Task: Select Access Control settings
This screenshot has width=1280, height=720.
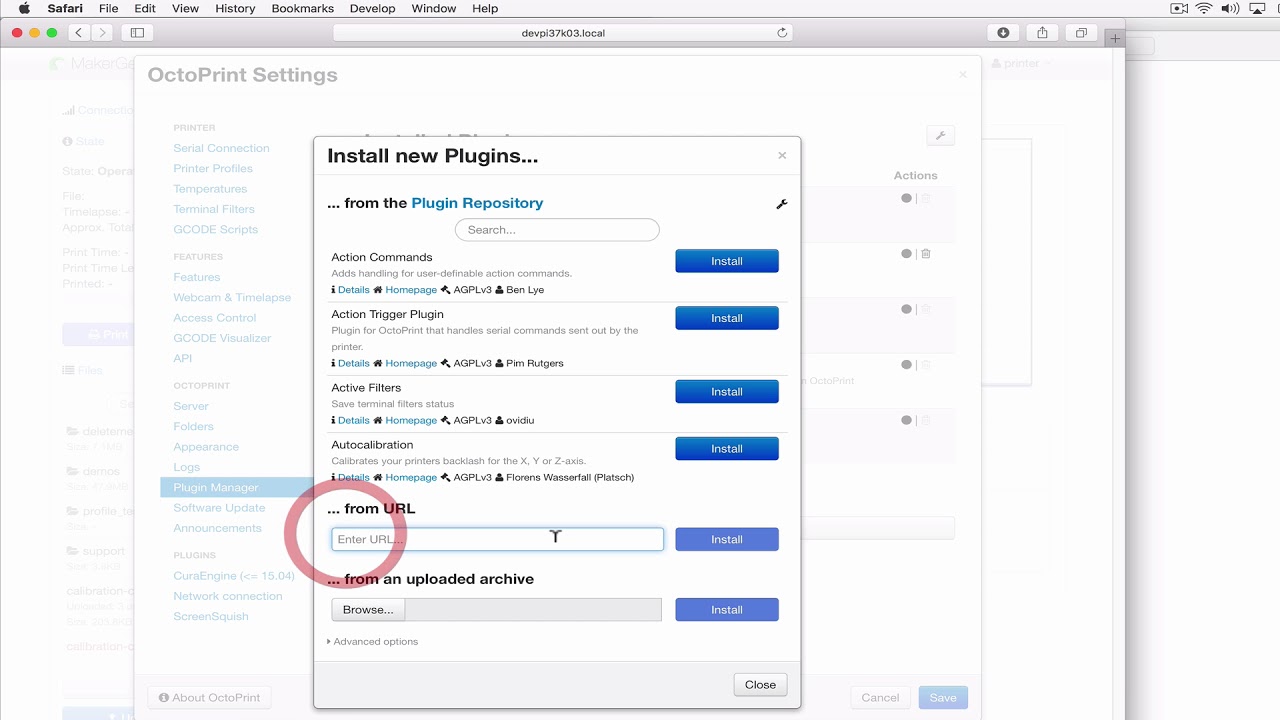Action: coord(215,318)
